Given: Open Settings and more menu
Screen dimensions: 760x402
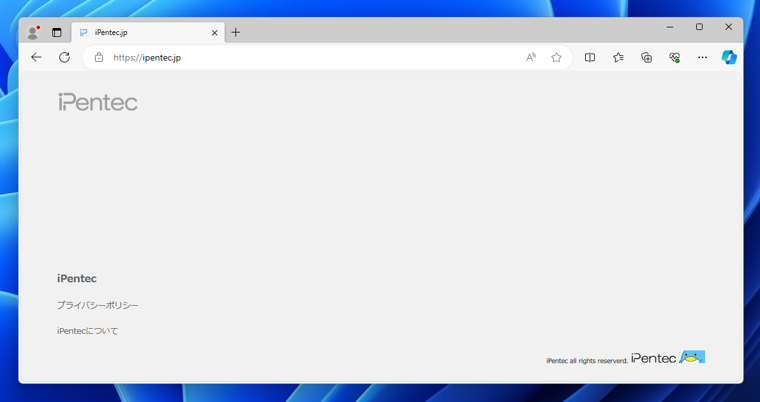Looking at the screenshot, I should pyautogui.click(x=702, y=57).
